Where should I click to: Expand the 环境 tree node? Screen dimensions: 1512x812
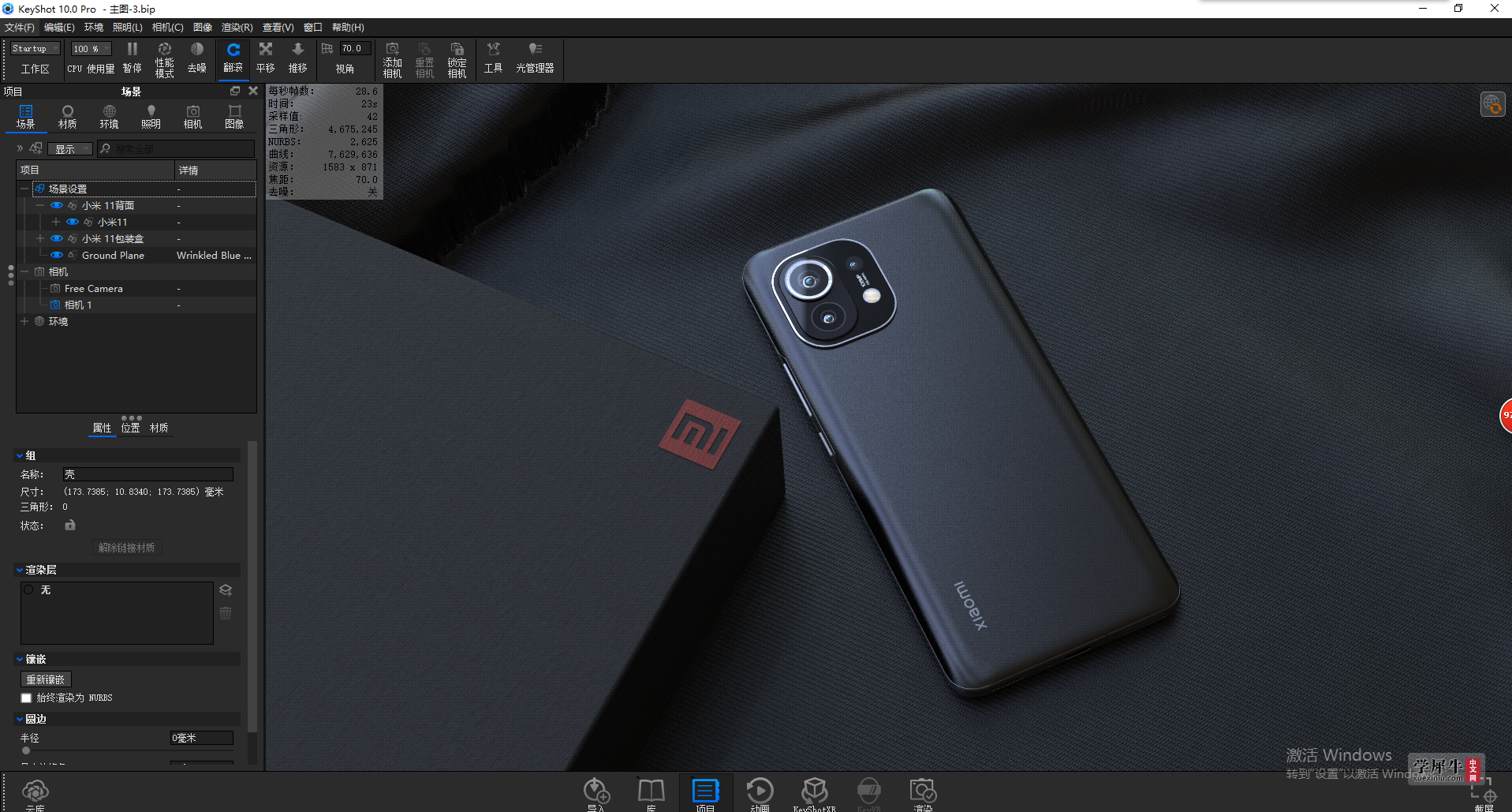tap(24, 321)
